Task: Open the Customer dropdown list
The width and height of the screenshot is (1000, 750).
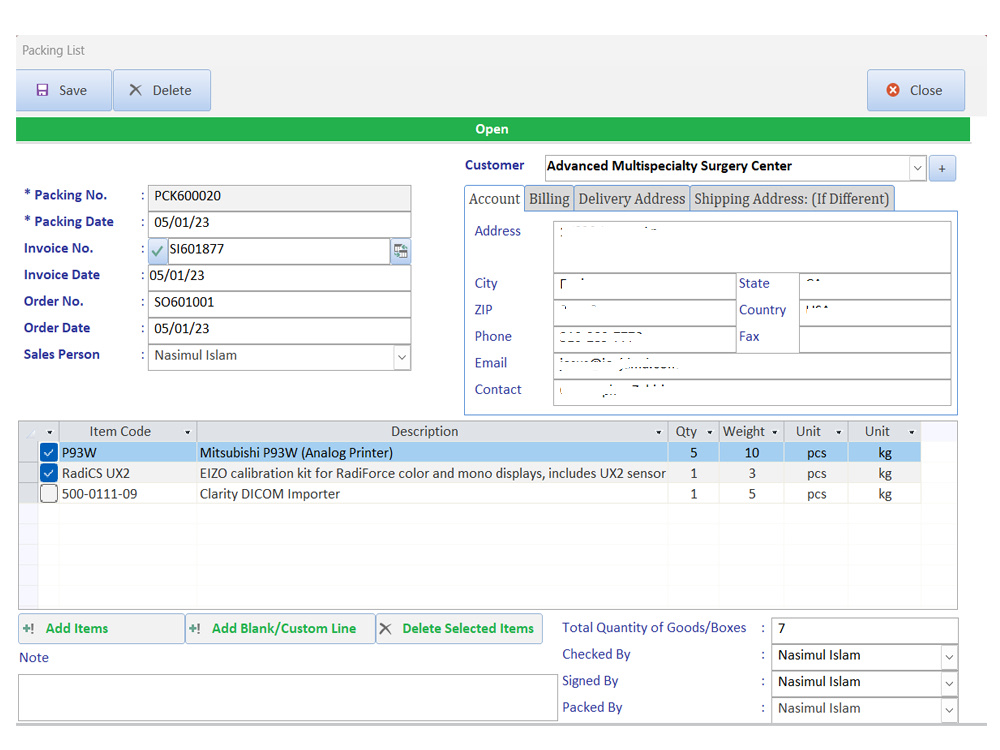Action: [917, 168]
